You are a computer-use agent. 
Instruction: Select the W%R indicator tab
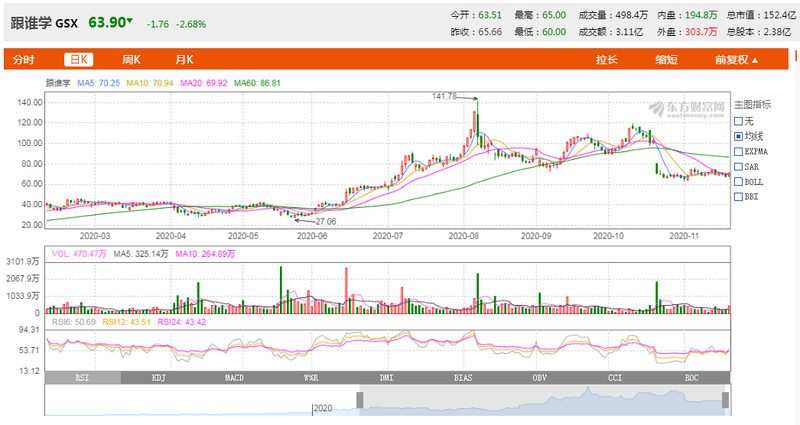click(311, 378)
